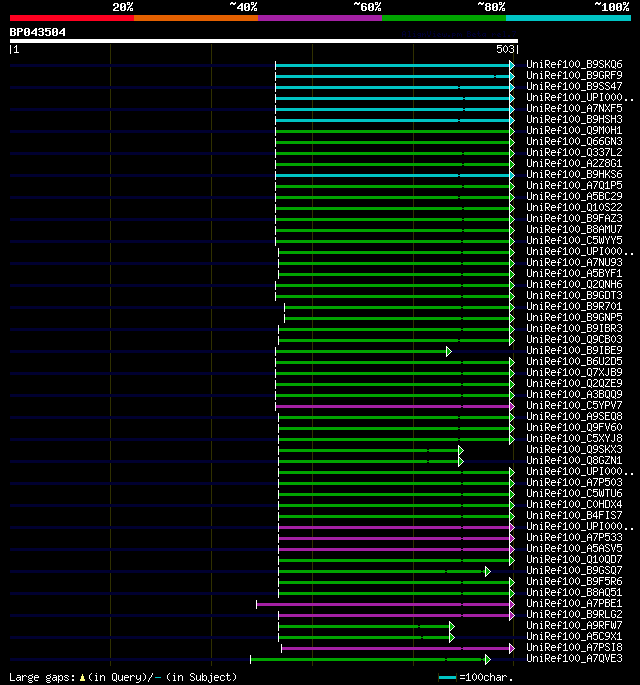640x685 pixels.
Task: Select the UniRef100_B9IBE9 label
Action: (574, 350)
